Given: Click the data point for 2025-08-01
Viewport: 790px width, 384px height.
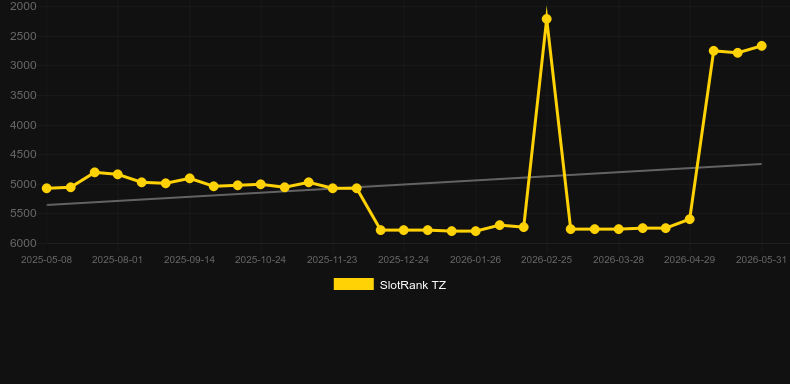Looking at the screenshot, I should point(118,174).
